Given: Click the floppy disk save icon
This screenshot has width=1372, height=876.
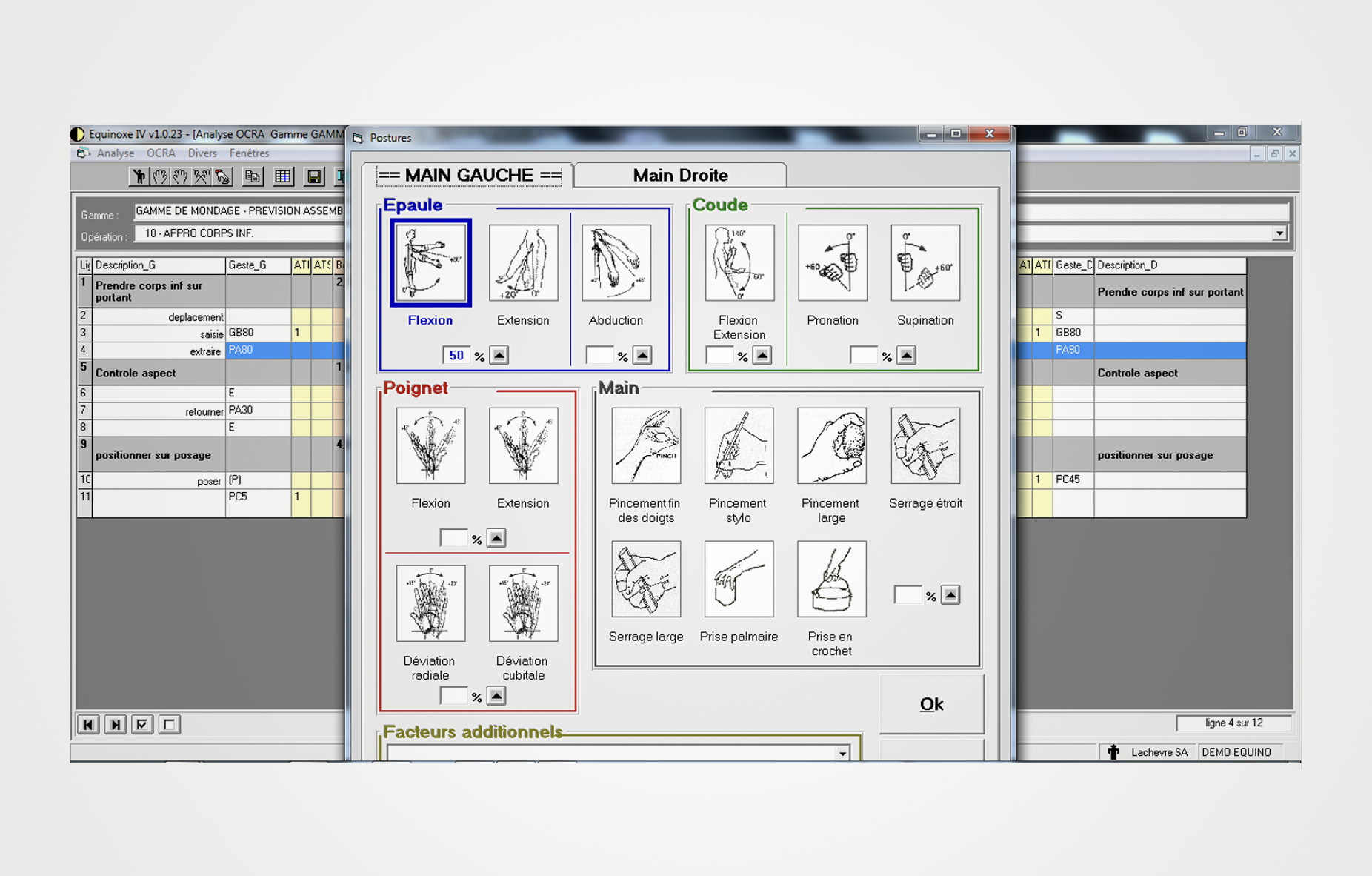Looking at the screenshot, I should [314, 176].
